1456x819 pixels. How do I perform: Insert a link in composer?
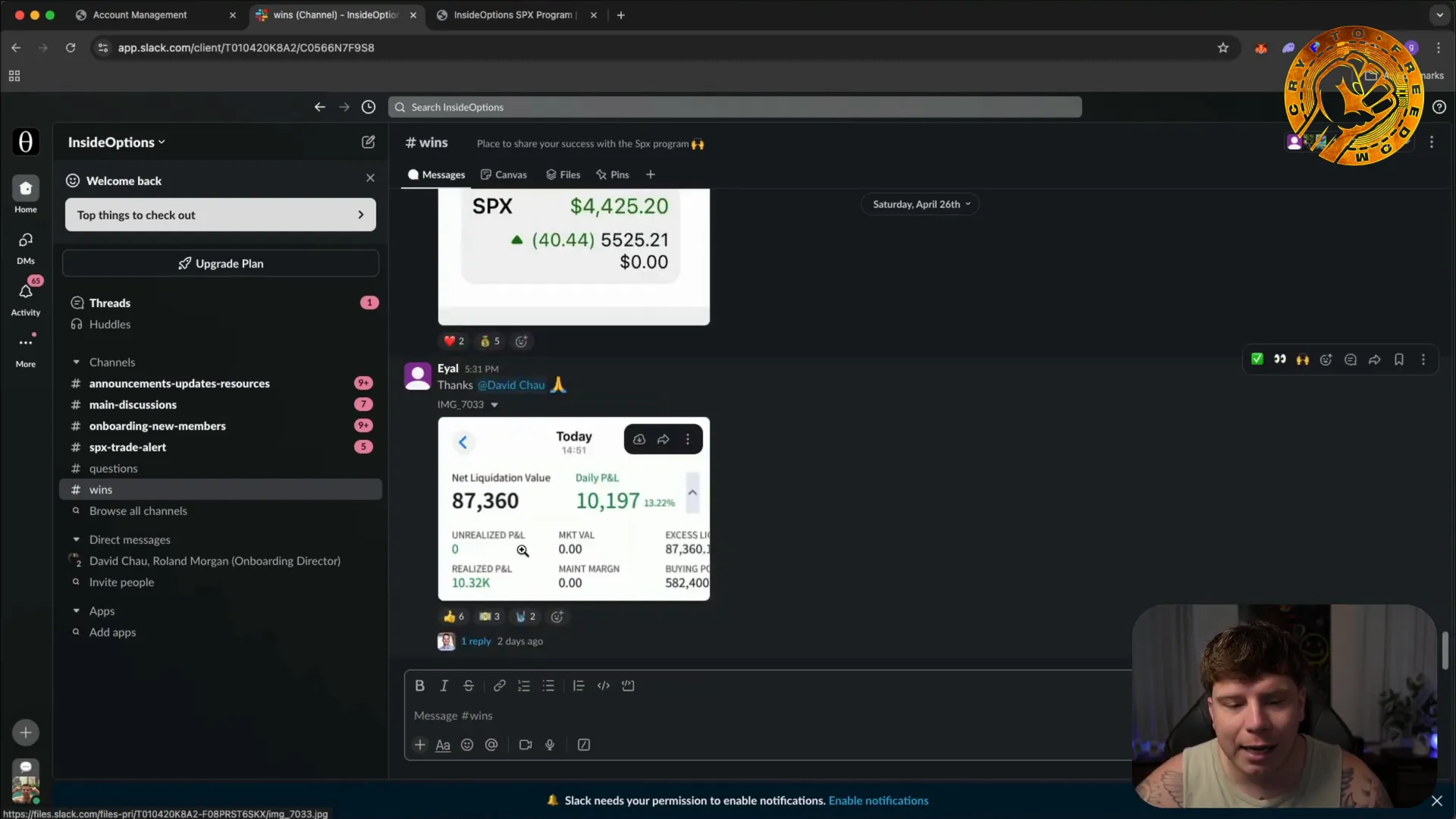tap(499, 686)
